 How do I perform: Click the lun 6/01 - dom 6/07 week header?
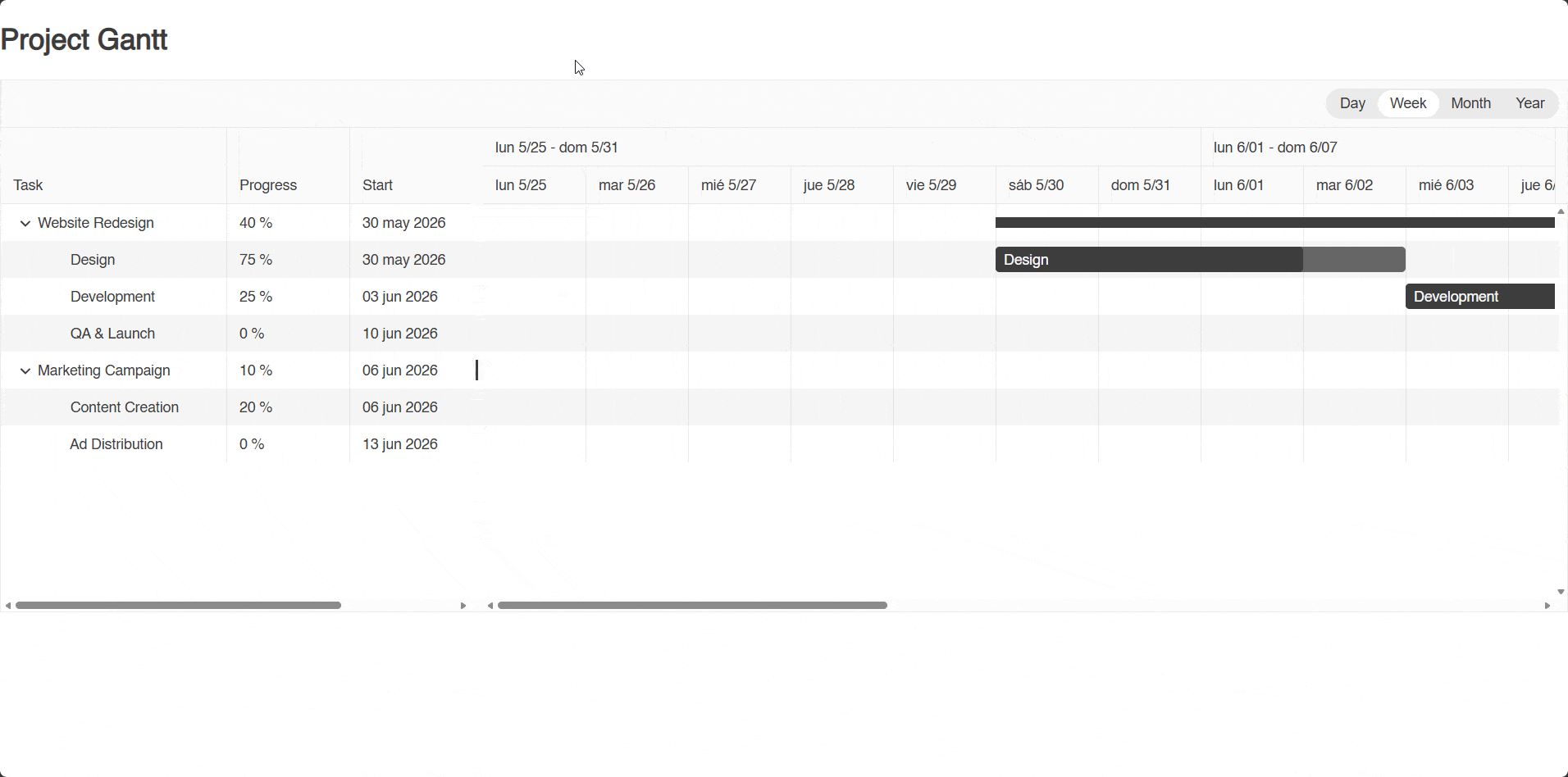point(1378,148)
